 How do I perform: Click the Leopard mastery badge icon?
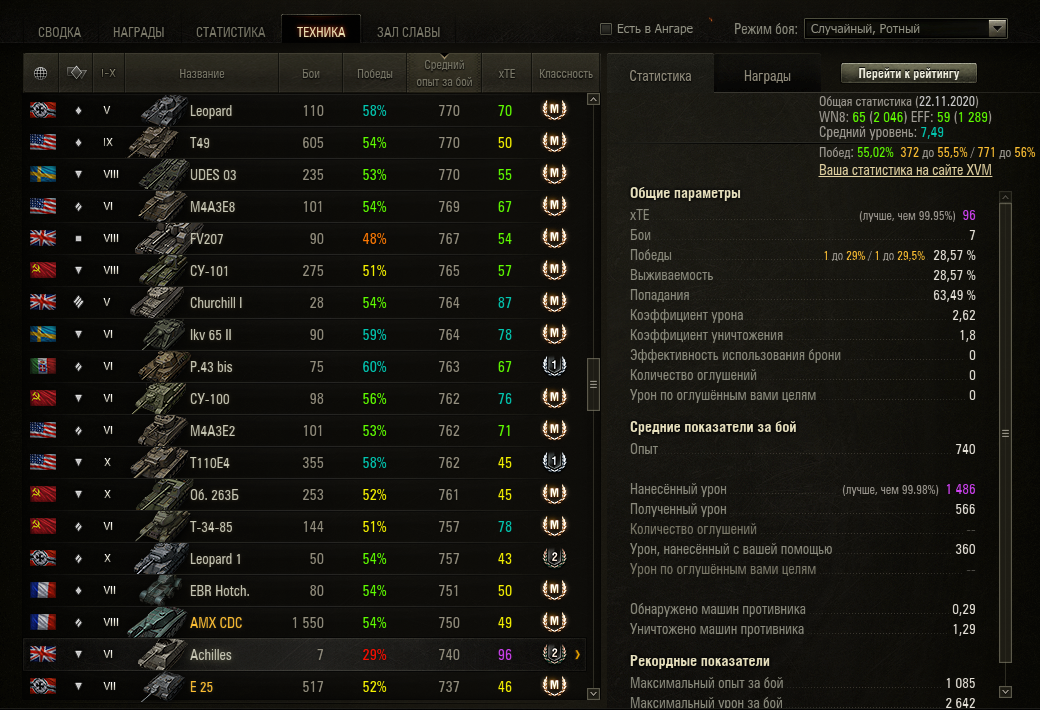click(554, 109)
